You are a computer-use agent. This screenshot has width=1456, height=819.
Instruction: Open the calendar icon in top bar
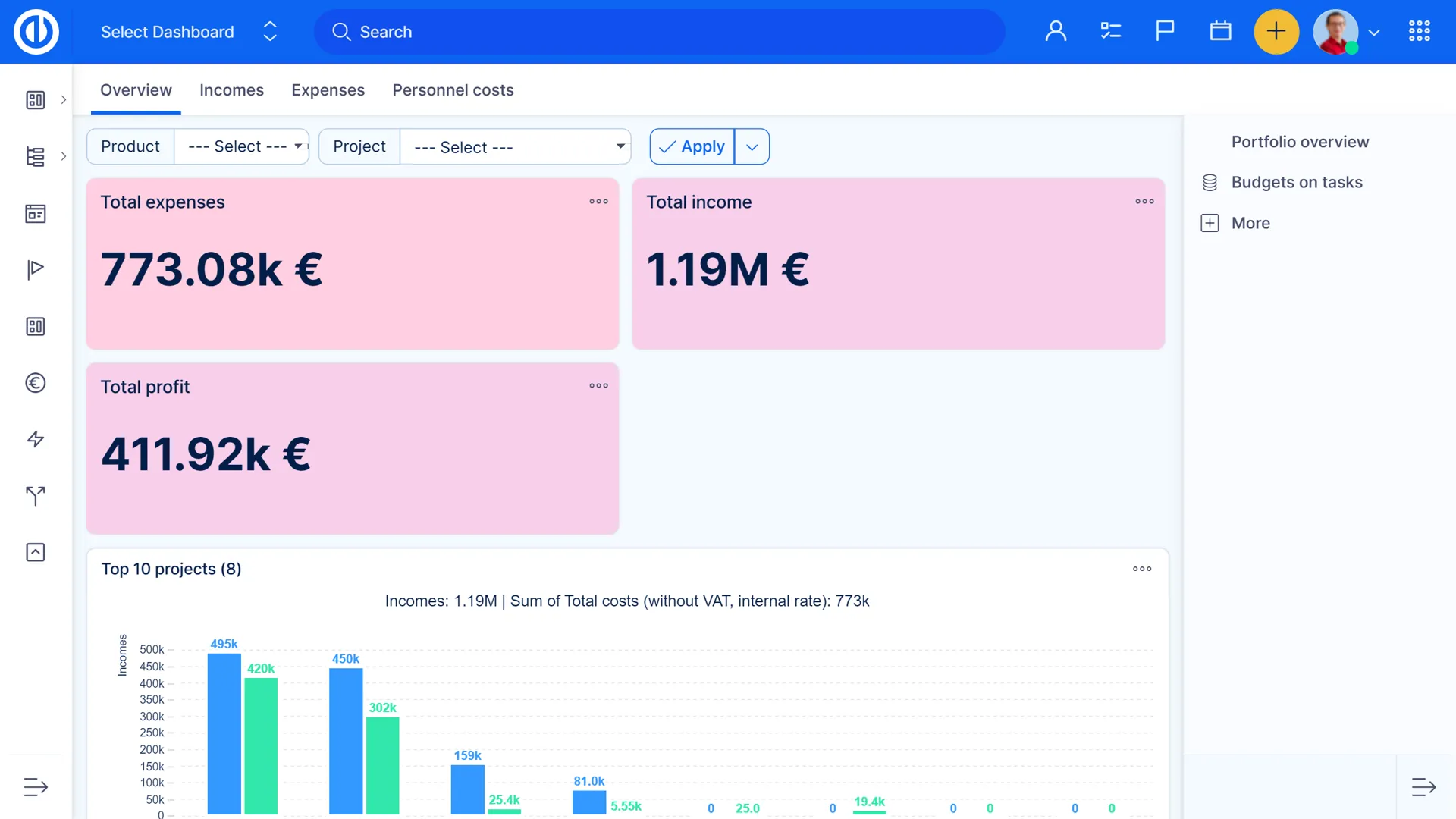(x=1220, y=31)
